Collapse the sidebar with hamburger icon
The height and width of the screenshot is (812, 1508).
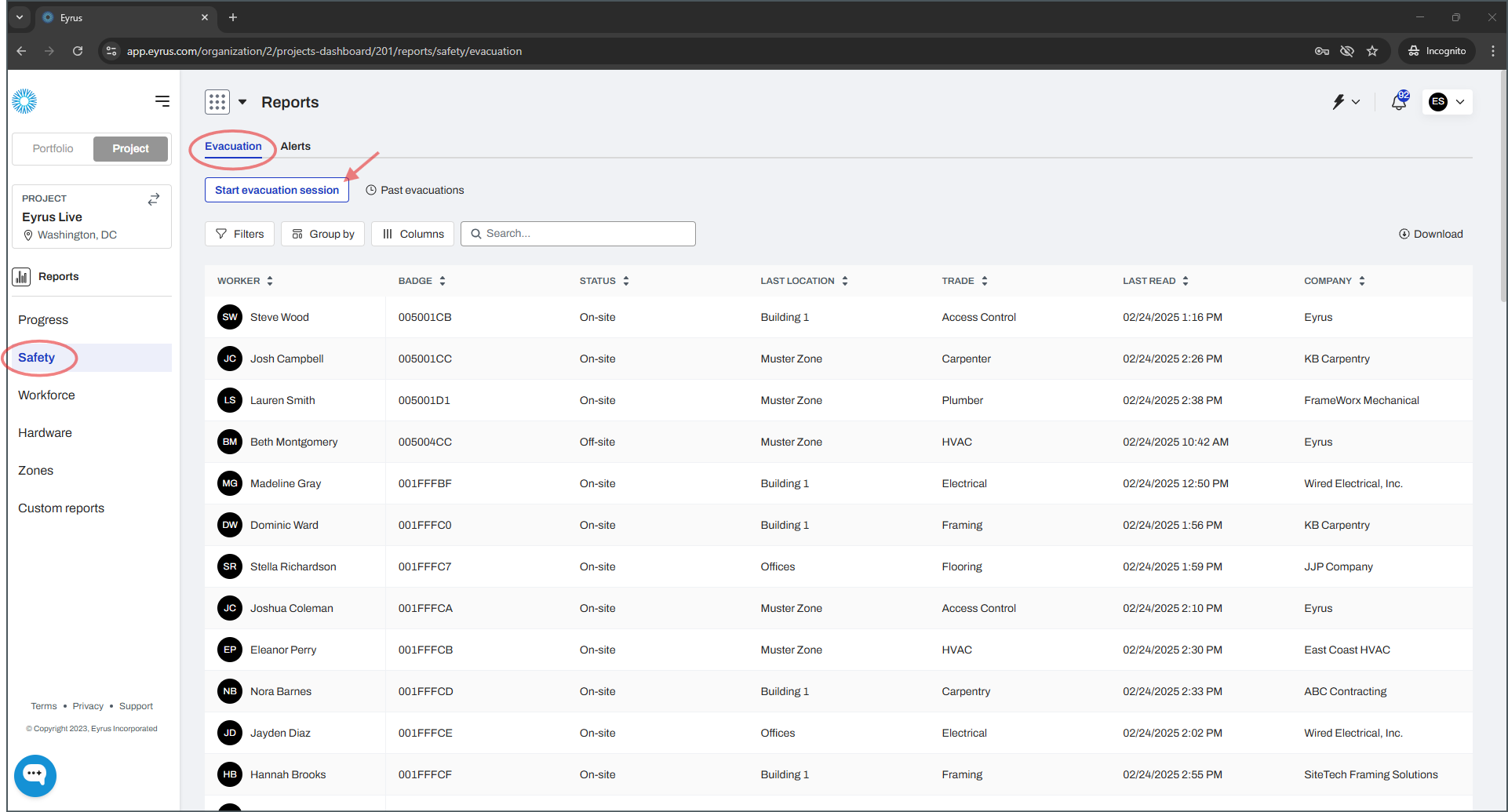coord(162,101)
